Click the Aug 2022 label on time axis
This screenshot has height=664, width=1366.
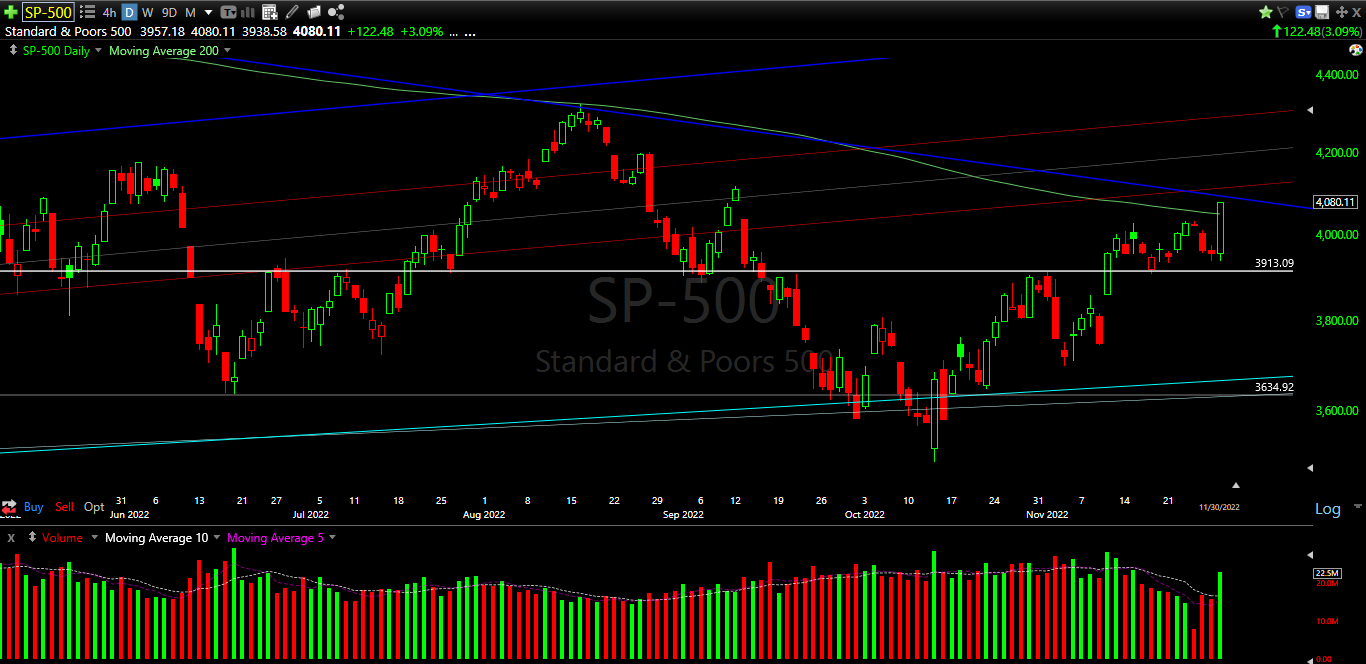pyautogui.click(x=484, y=515)
